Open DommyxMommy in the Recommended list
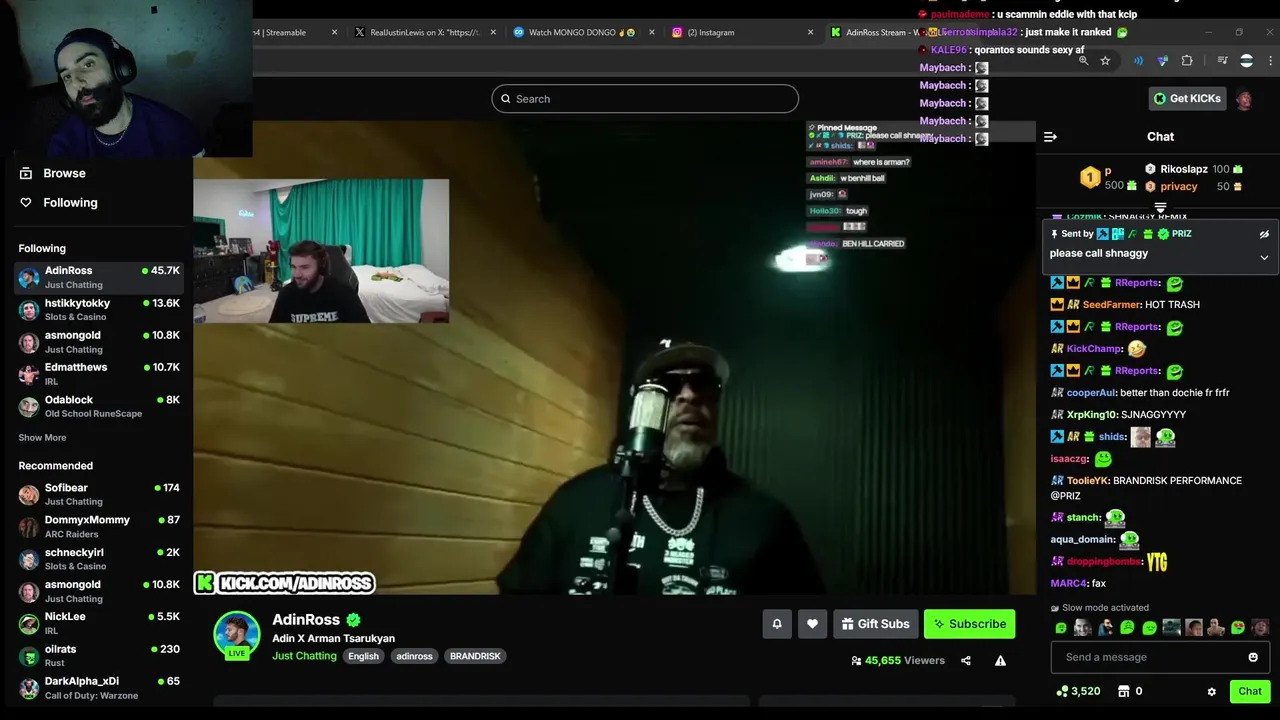Image resolution: width=1280 pixels, height=720 pixels. [99, 526]
